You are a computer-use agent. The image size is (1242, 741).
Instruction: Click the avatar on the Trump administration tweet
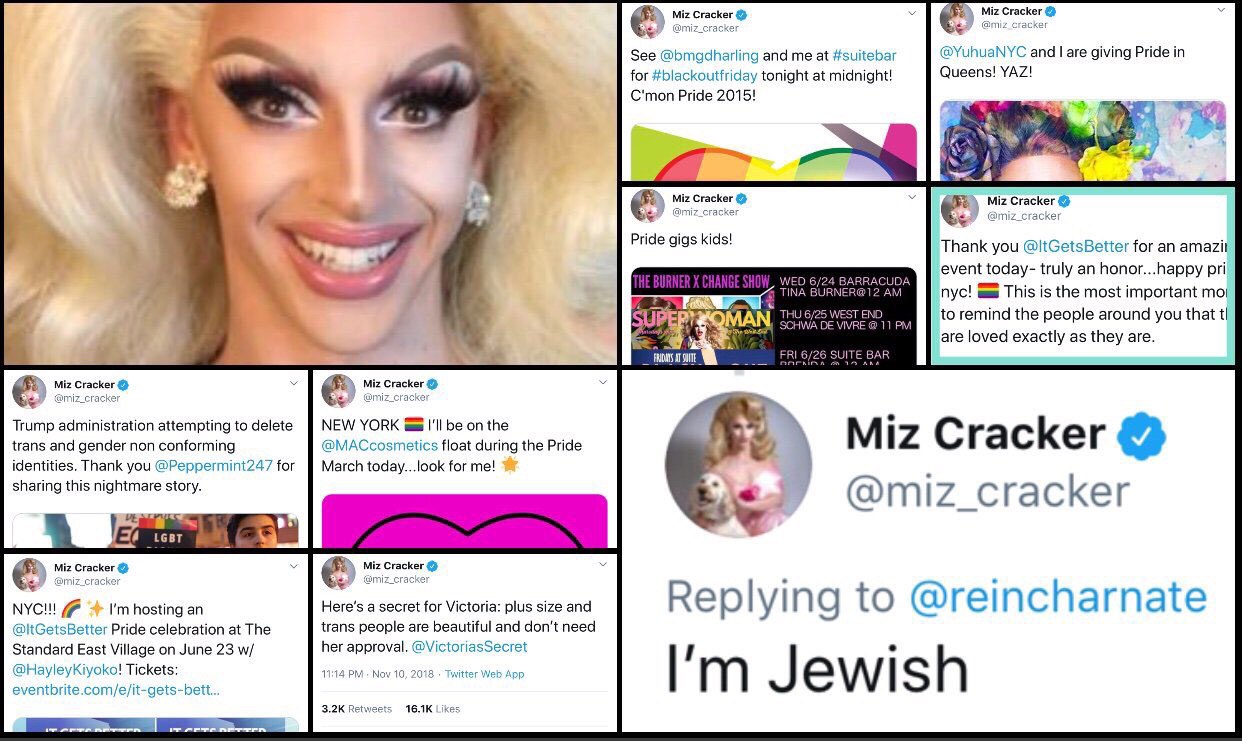click(29, 392)
